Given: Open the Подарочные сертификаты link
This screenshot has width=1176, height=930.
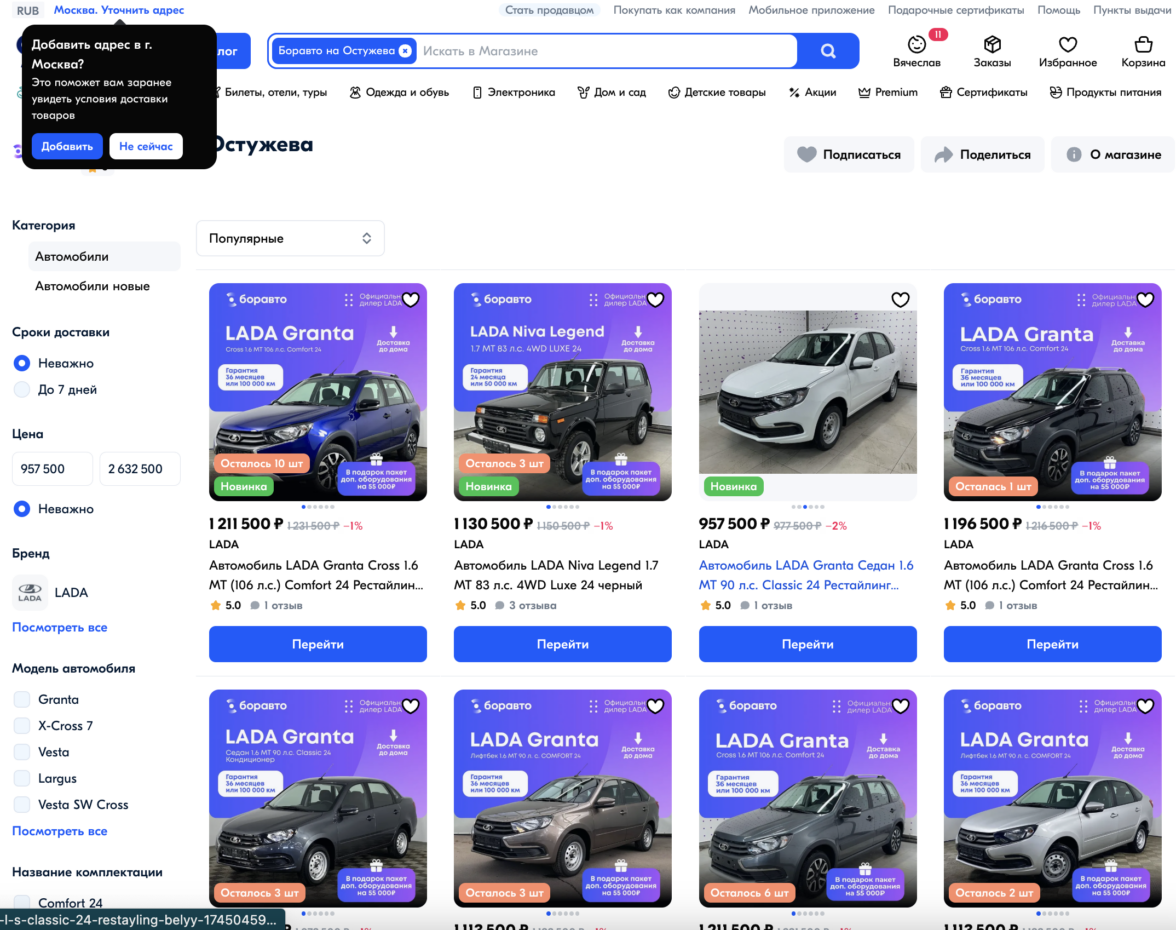Looking at the screenshot, I should (x=956, y=10).
